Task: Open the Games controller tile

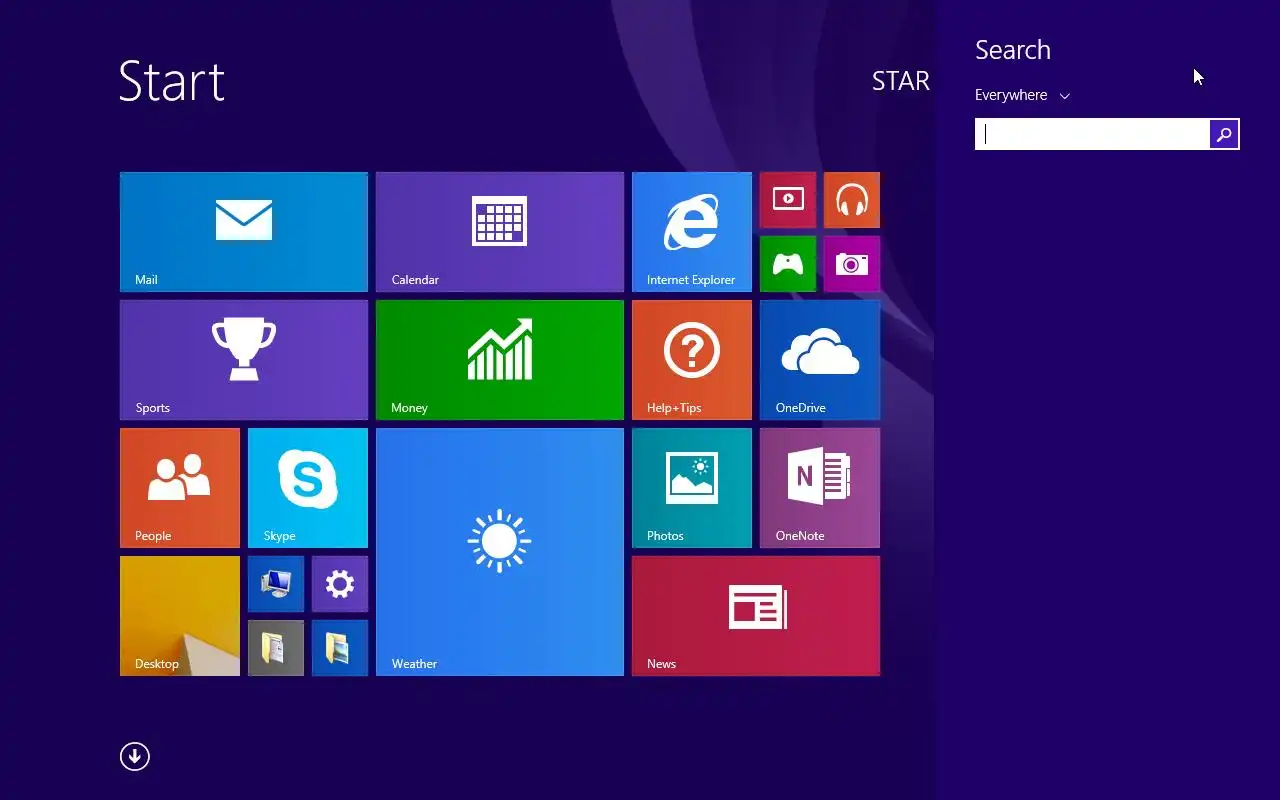Action: [788, 264]
